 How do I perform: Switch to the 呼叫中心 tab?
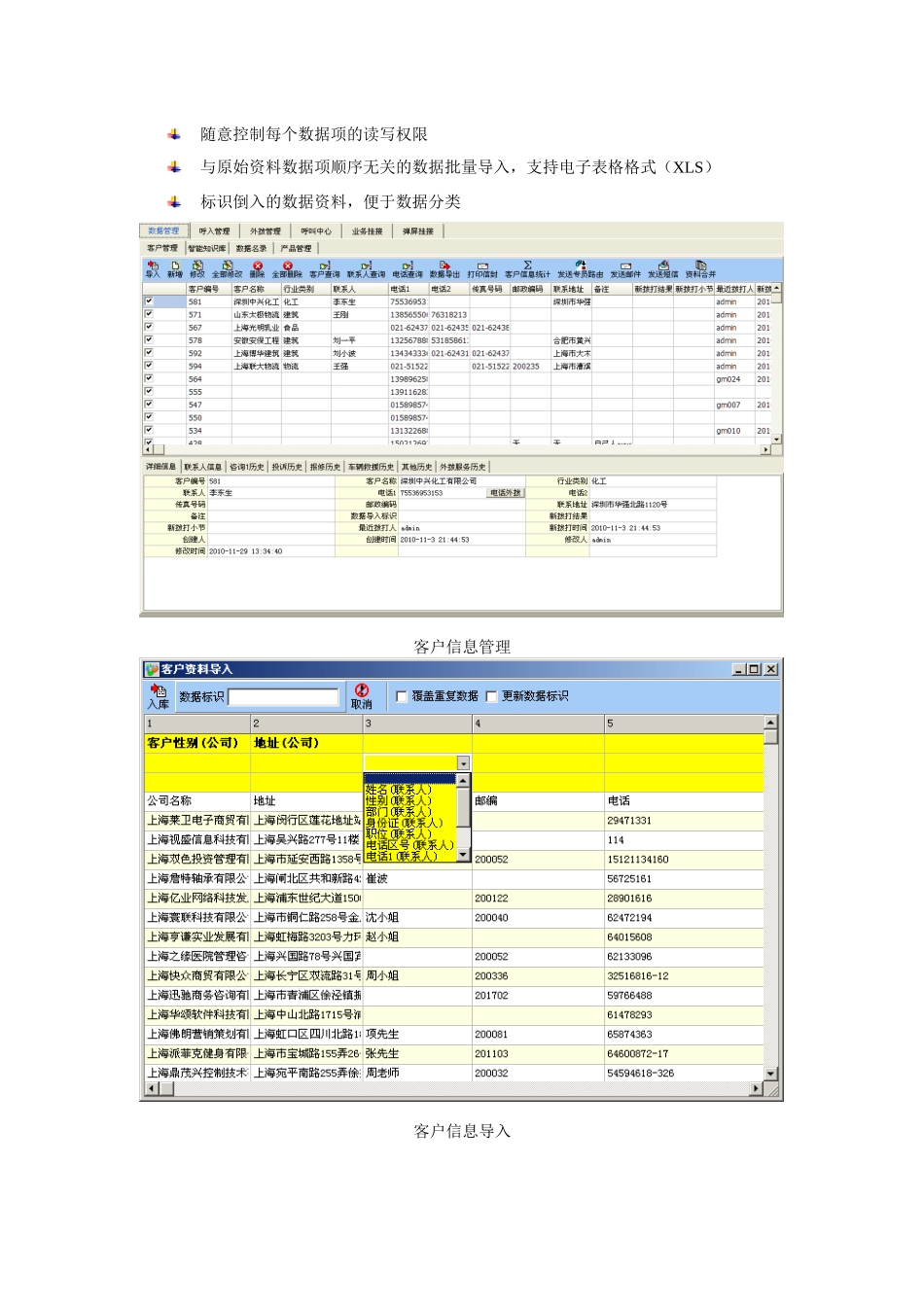pos(315,231)
